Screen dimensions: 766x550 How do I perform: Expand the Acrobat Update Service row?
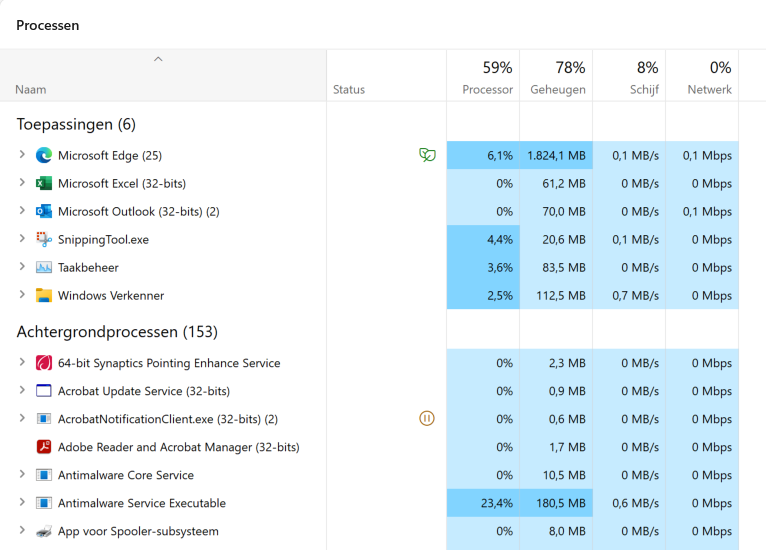[x=22, y=390]
